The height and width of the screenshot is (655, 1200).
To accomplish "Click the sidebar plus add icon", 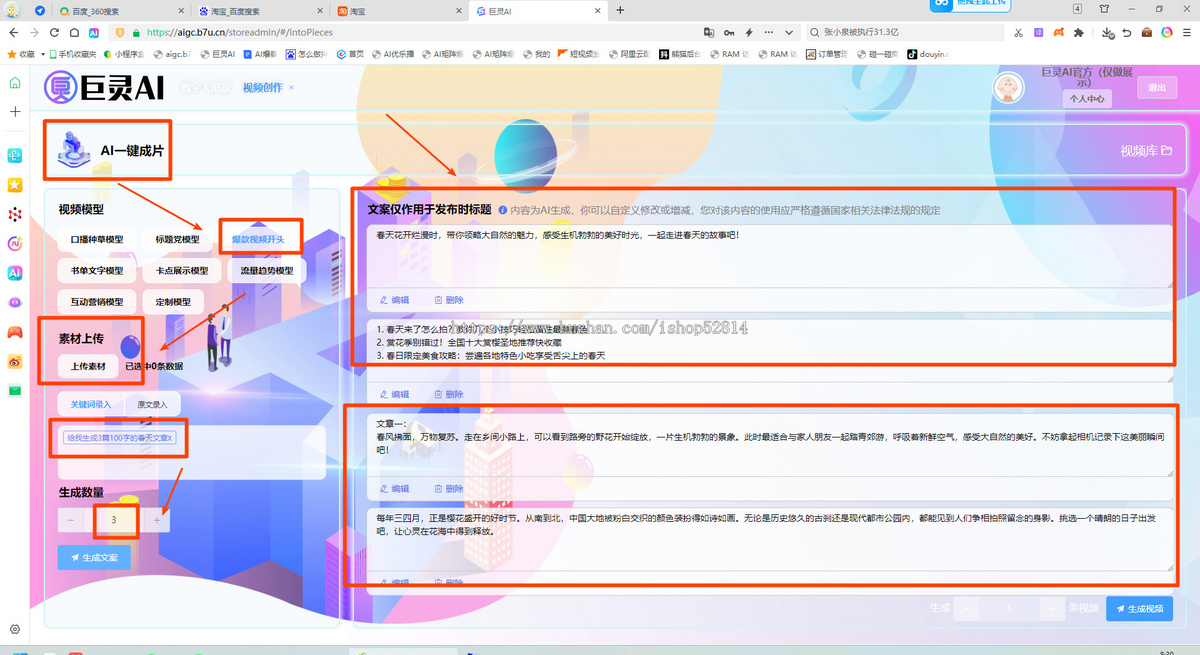I will (14, 111).
